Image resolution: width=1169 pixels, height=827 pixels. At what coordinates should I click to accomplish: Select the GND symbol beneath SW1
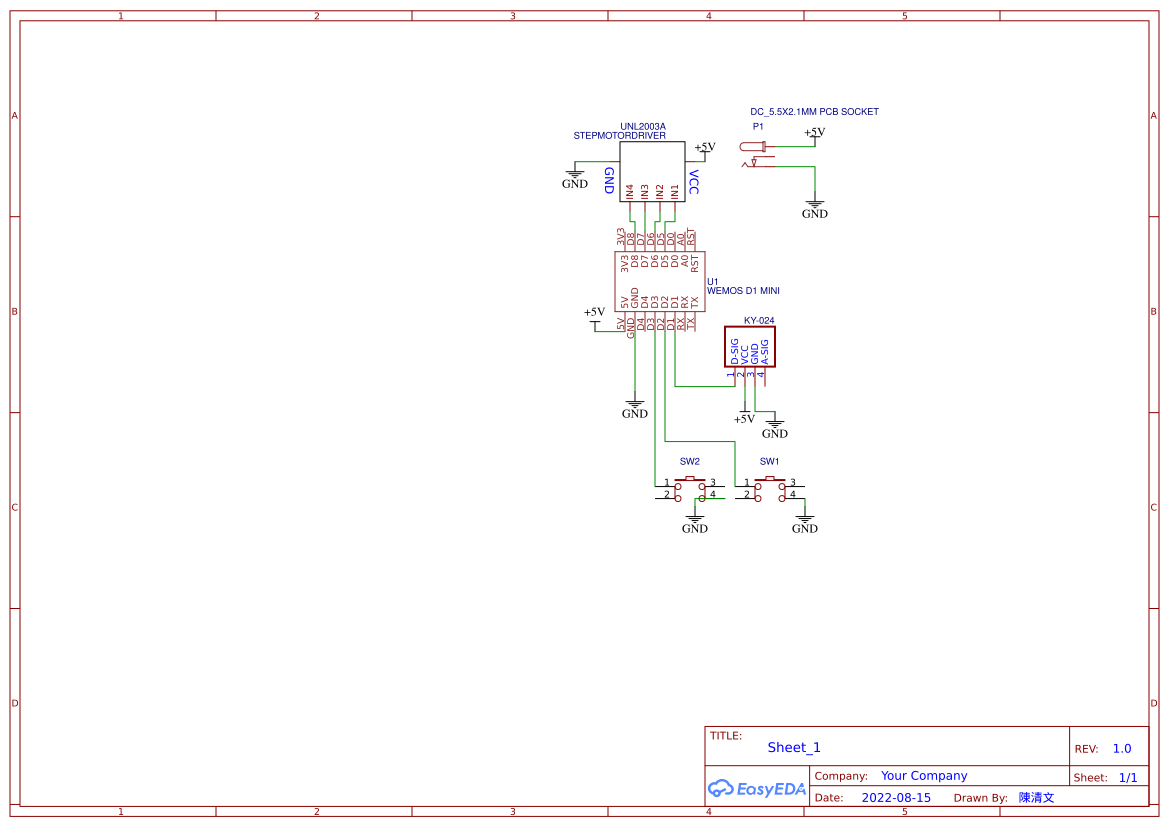click(x=803, y=519)
